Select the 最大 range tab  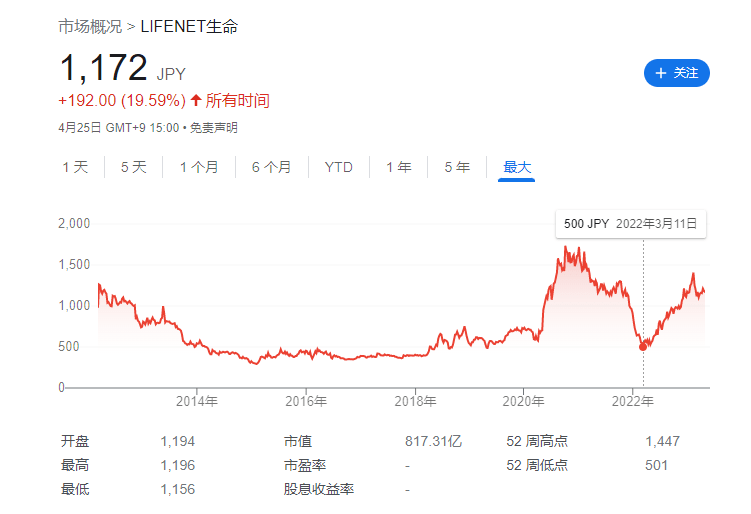pyautogui.click(x=517, y=167)
